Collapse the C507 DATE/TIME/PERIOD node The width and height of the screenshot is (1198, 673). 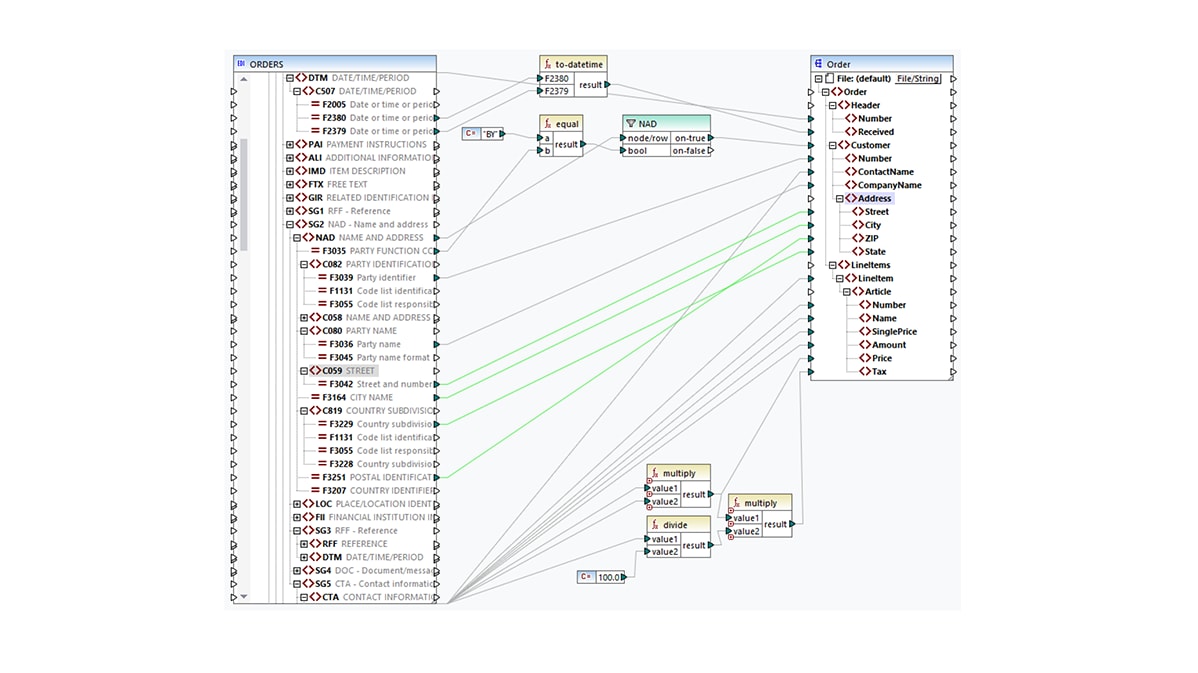click(296, 91)
